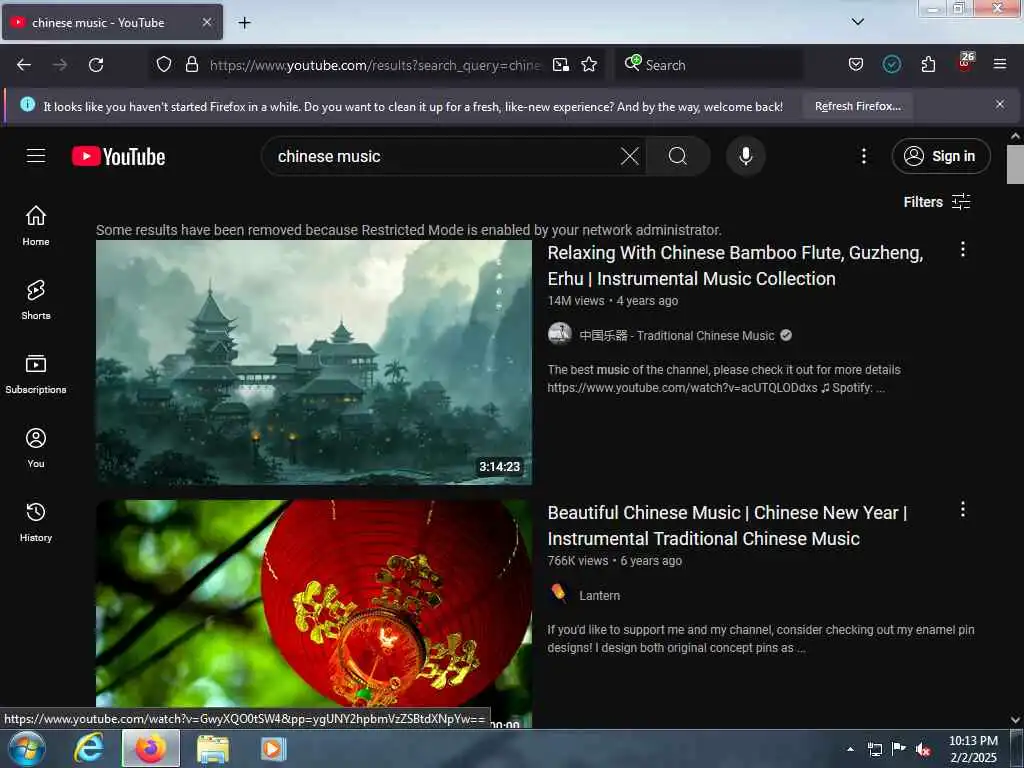The image size is (1024, 768).
Task: Open Shorts in the sidebar
Action: (x=36, y=300)
